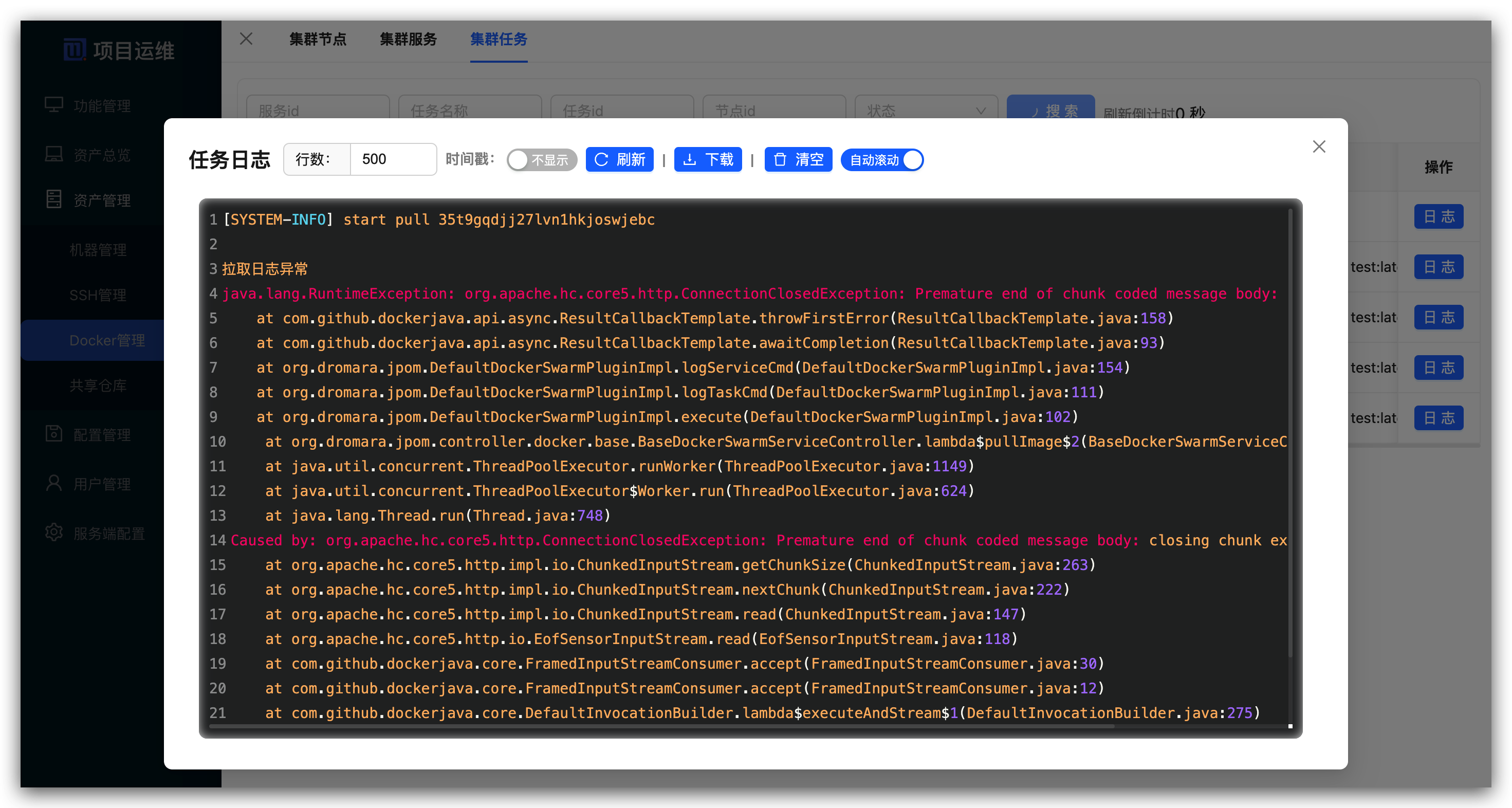Close the cluster drawer X icon
The height and width of the screenshot is (808, 1512).
tap(247, 39)
